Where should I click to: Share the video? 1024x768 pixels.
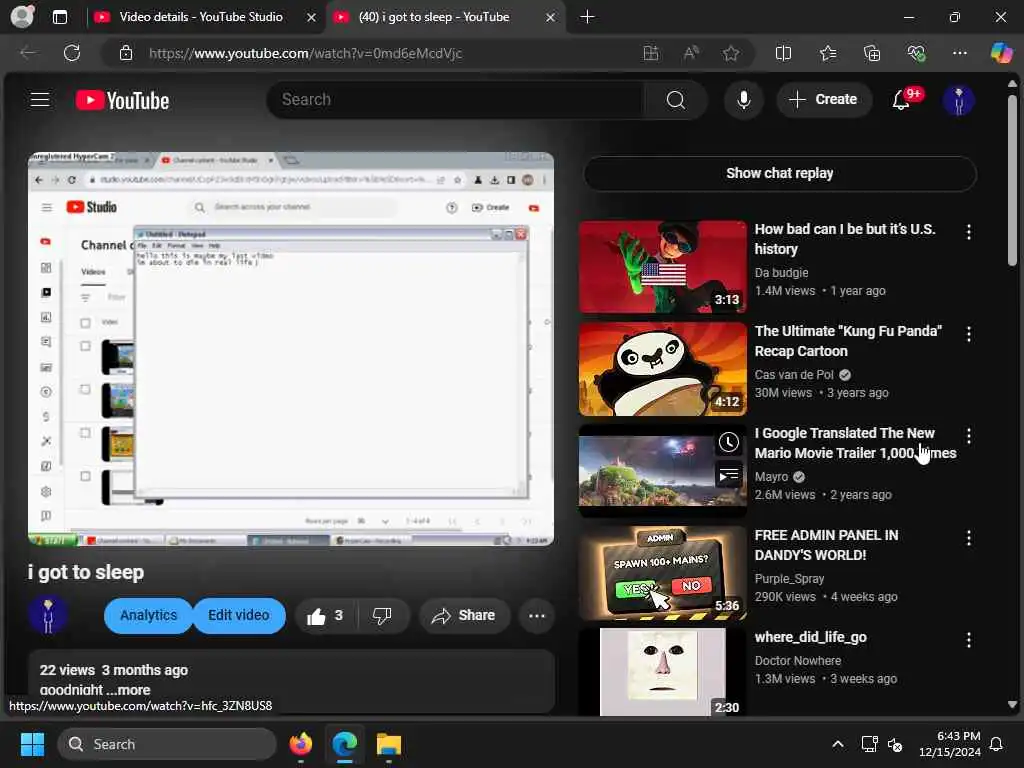[464, 616]
